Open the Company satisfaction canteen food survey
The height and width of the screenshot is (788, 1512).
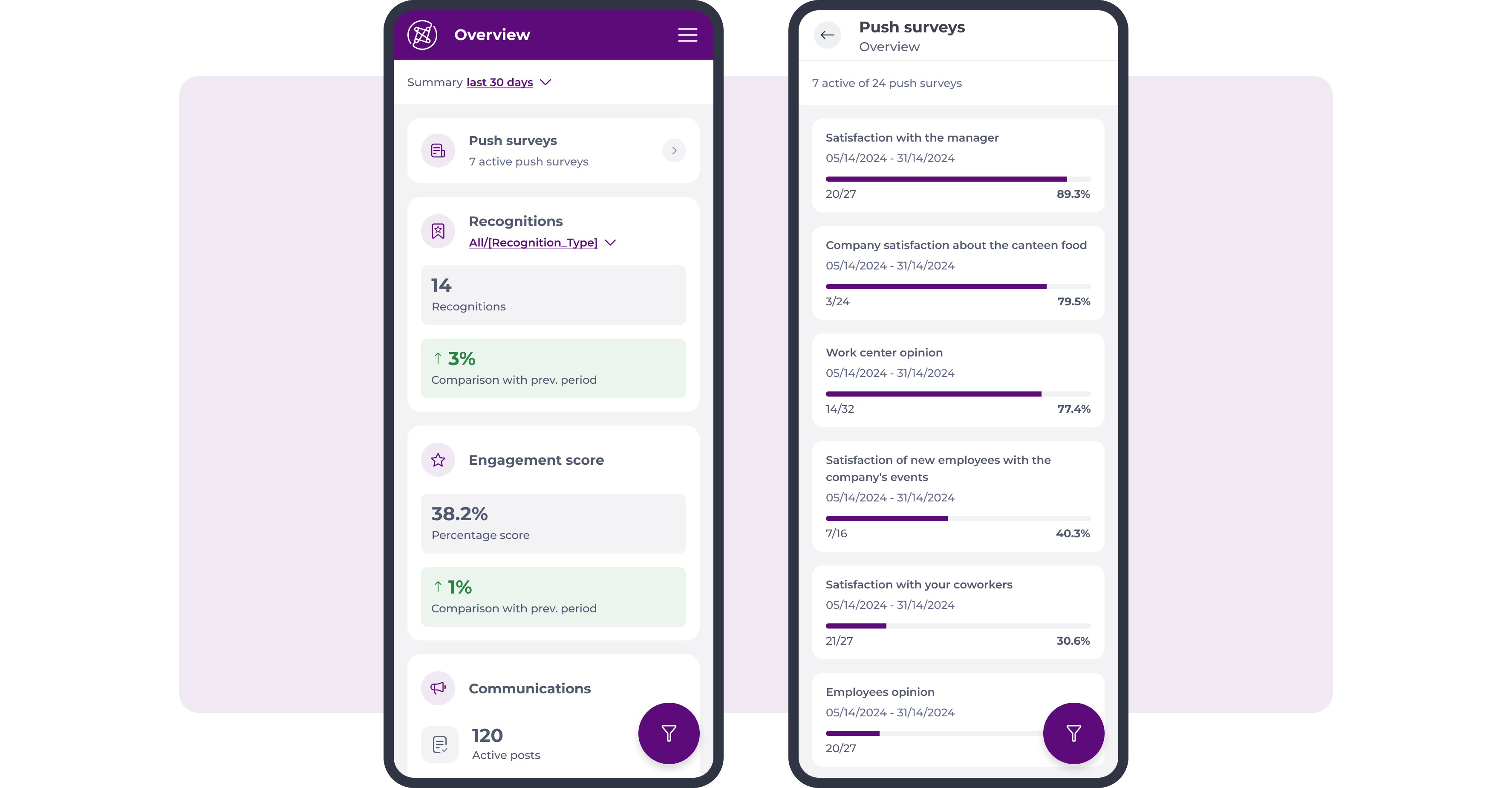(957, 272)
